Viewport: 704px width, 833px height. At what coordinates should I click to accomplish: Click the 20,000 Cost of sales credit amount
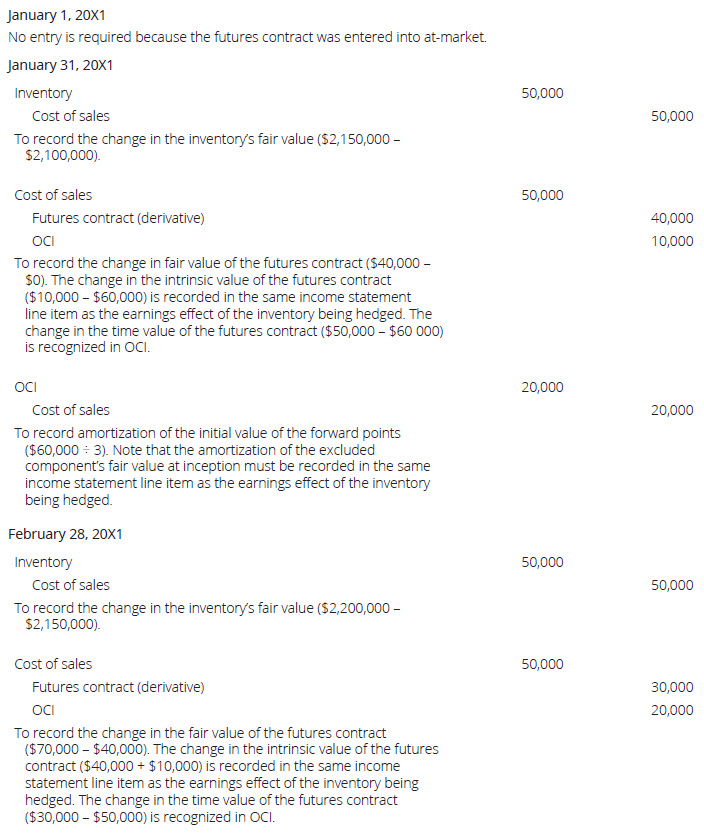click(671, 410)
